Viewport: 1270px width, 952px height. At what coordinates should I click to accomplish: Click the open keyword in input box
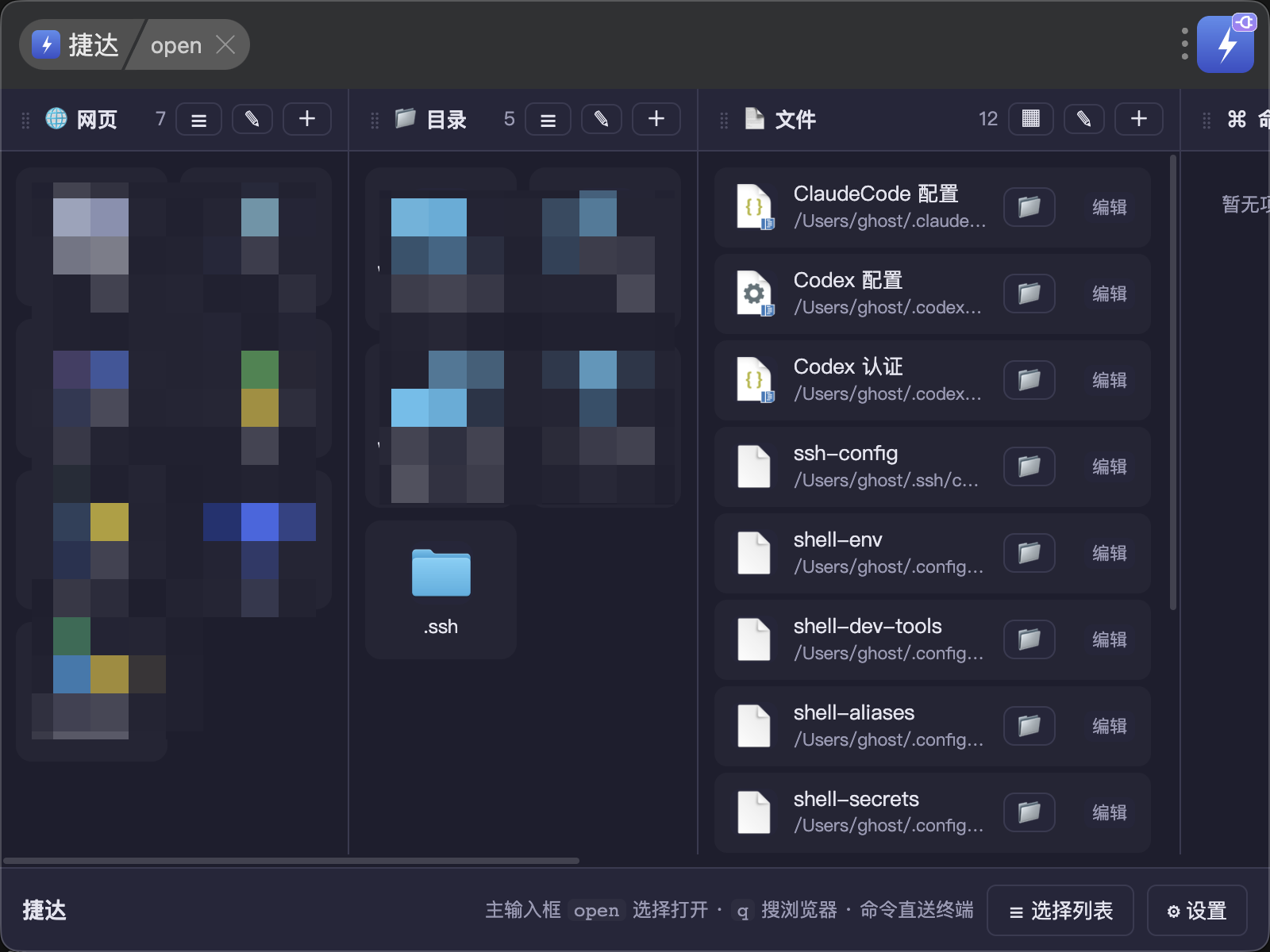[x=176, y=45]
